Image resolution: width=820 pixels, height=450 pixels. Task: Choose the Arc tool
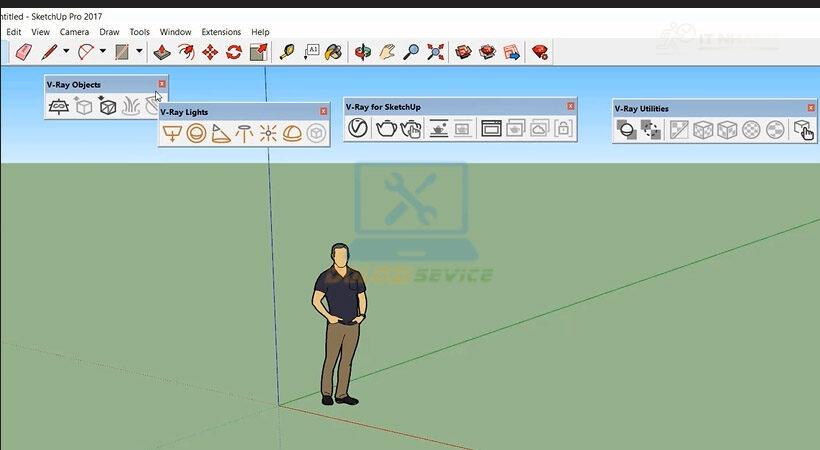click(x=86, y=52)
